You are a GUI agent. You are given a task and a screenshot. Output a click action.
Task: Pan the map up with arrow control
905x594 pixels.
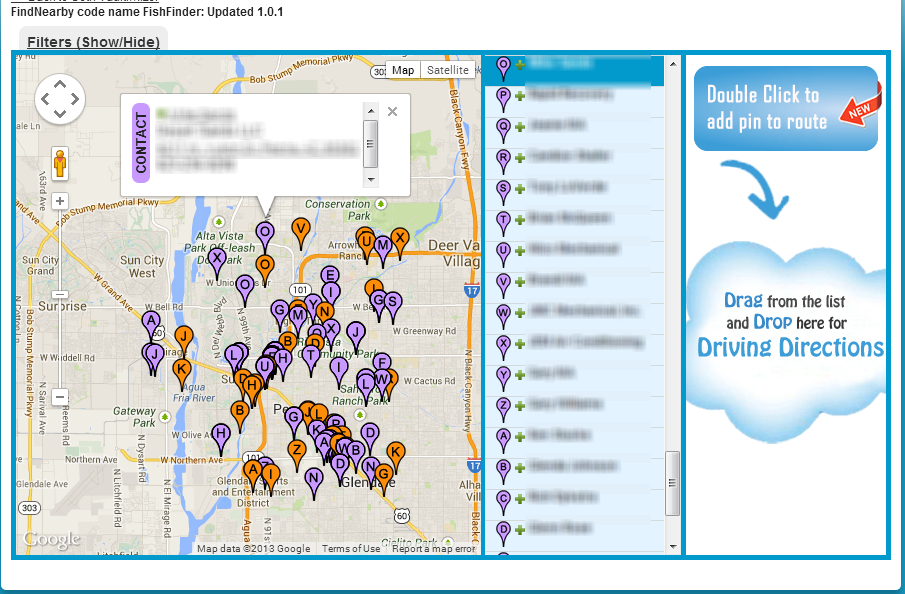point(60,84)
